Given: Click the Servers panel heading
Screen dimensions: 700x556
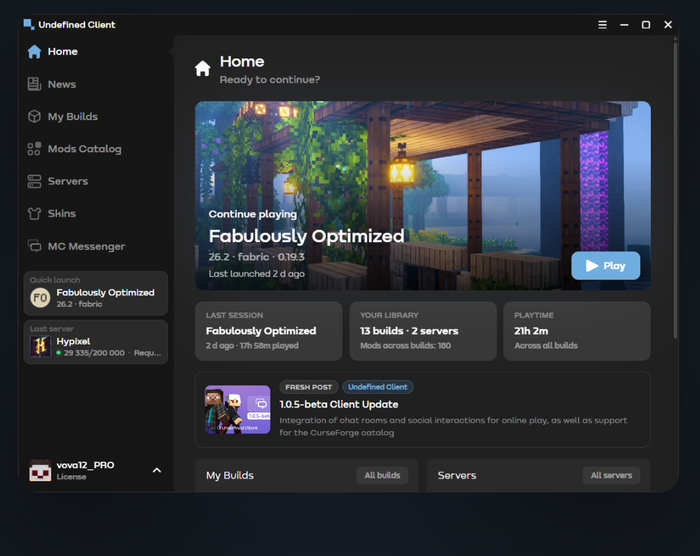Looking at the screenshot, I should (457, 475).
